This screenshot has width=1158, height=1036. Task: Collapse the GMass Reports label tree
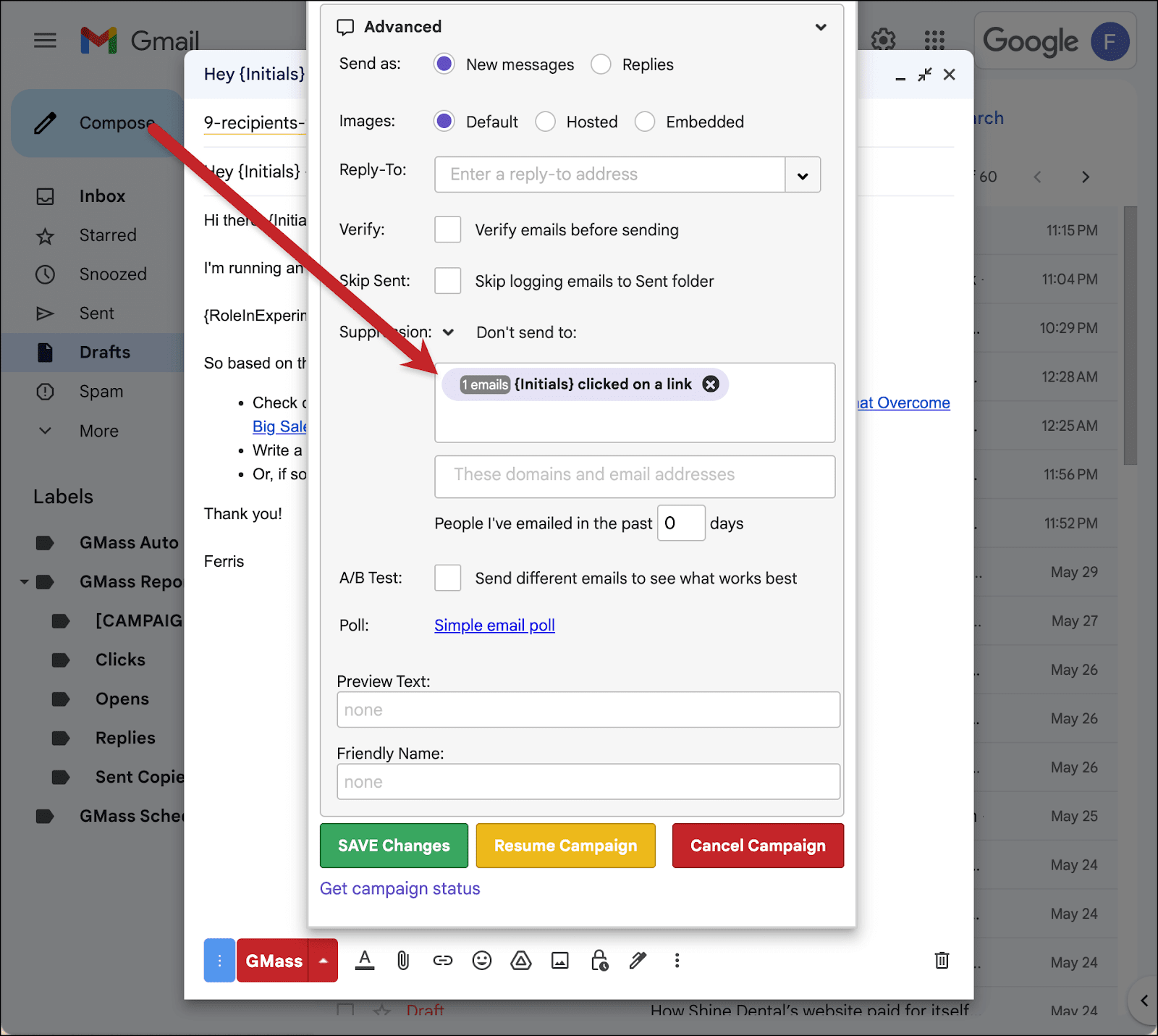click(x=24, y=581)
